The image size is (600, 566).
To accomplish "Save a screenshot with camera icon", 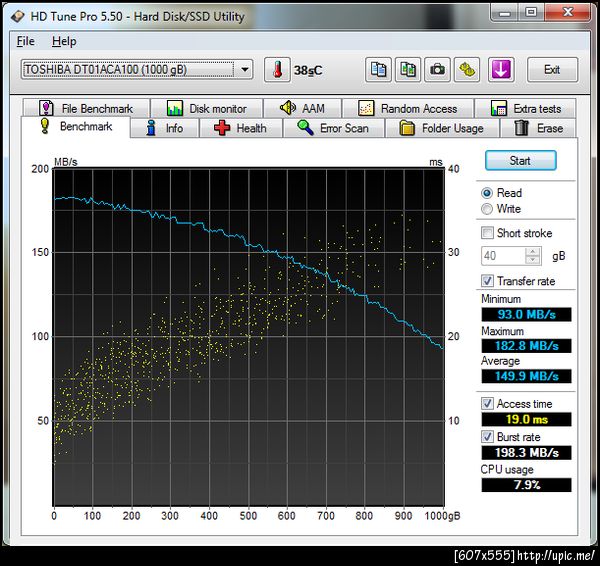I will click(437, 70).
